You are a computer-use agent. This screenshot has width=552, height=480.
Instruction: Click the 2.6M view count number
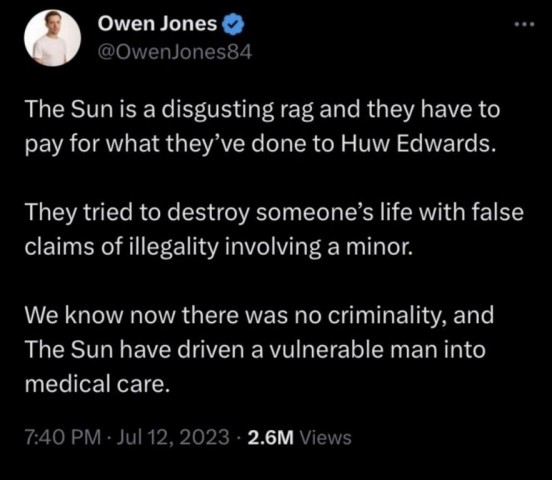click(x=270, y=438)
